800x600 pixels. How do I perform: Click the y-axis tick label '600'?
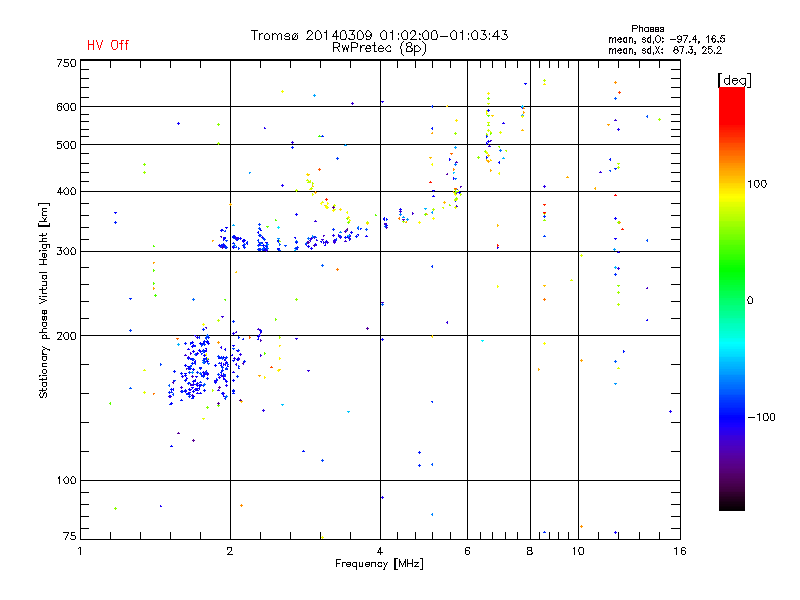point(66,107)
